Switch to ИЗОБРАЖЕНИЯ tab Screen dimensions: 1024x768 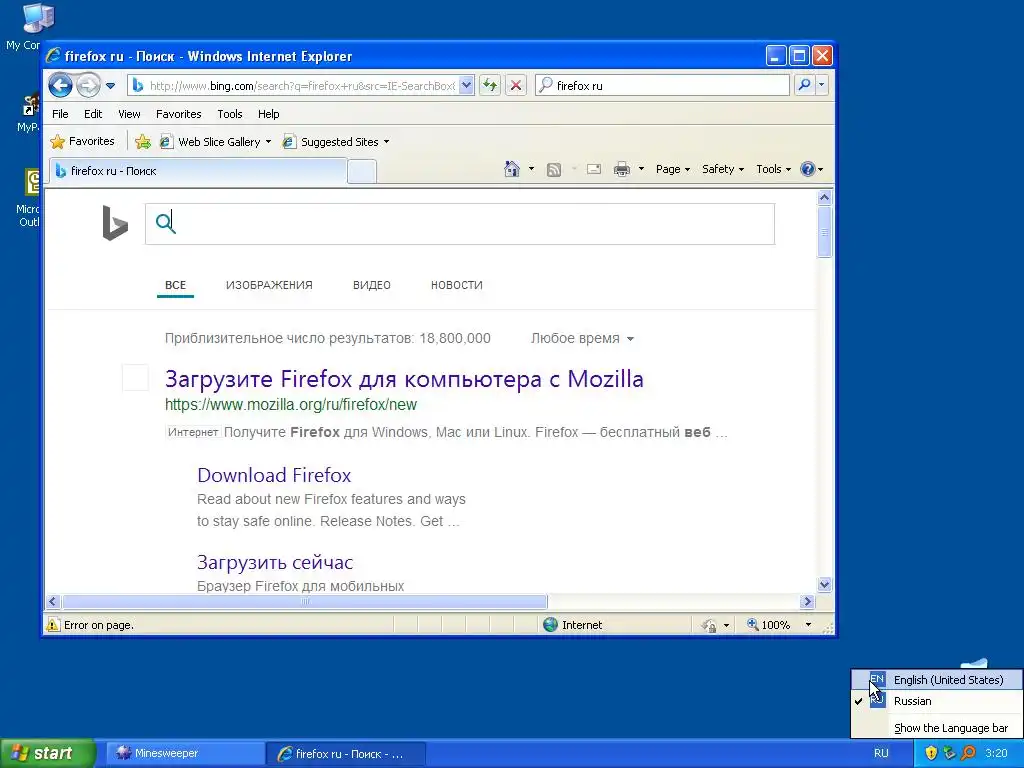[269, 285]
